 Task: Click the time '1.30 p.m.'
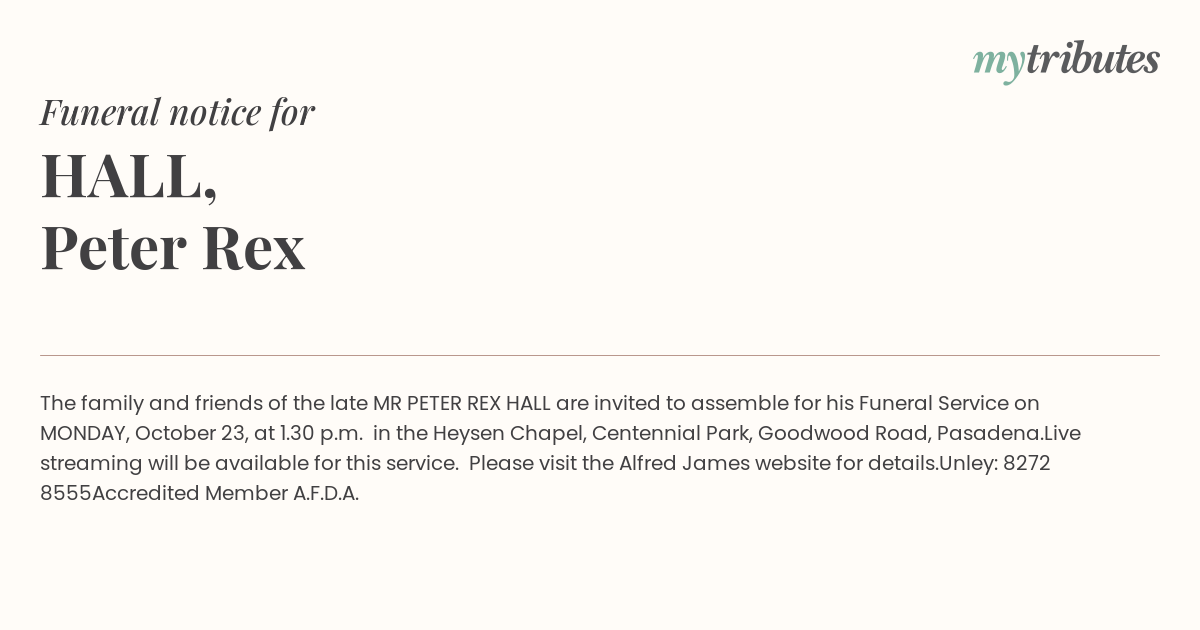(321, 433)
